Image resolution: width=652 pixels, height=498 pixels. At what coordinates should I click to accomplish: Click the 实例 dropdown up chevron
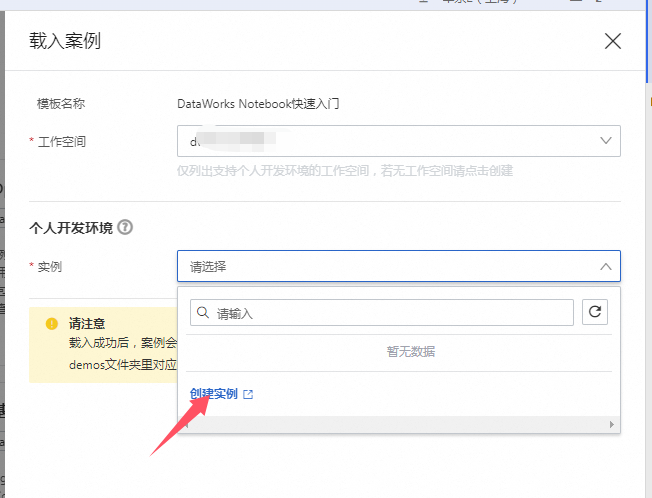(606, 266)
